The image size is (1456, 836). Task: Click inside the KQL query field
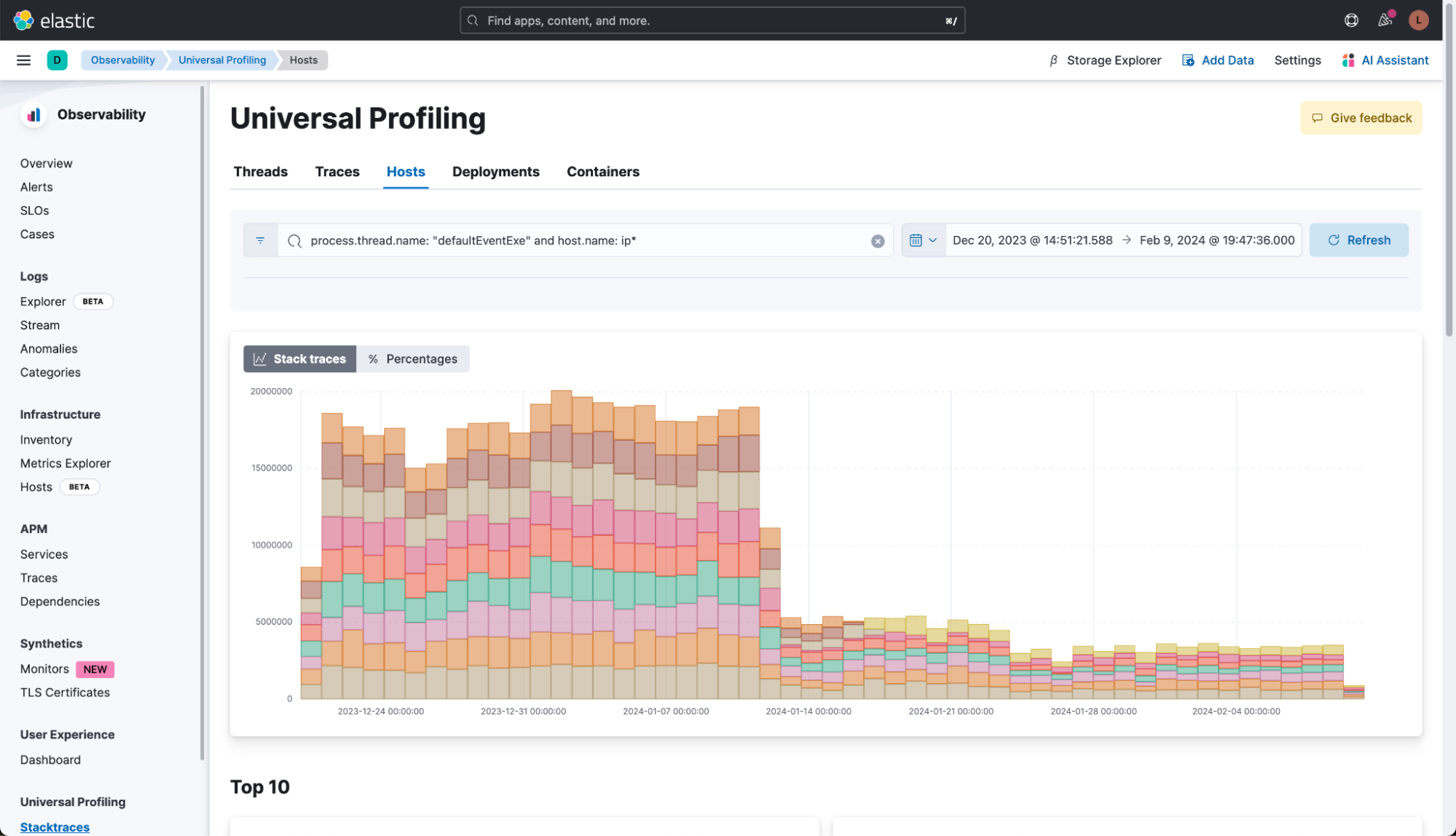[583, 240]
